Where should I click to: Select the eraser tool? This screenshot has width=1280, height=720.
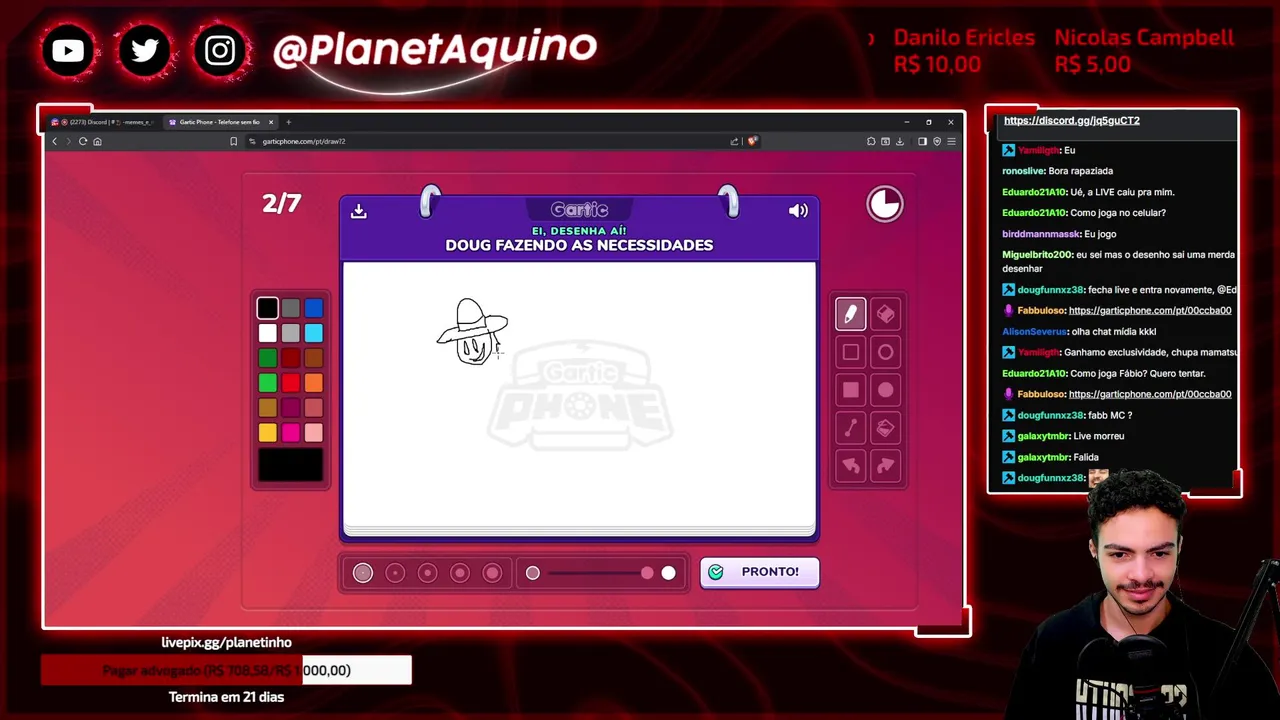coord(886,314)
